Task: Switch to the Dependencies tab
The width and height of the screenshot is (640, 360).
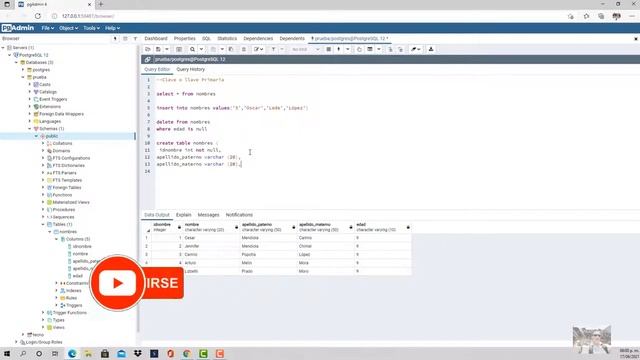Action: coord(258,38)
